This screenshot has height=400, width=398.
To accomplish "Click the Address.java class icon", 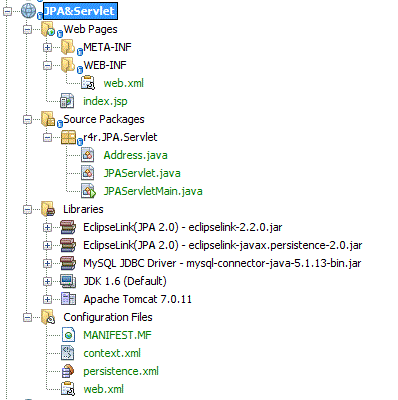I will click(x=88, y=155).
